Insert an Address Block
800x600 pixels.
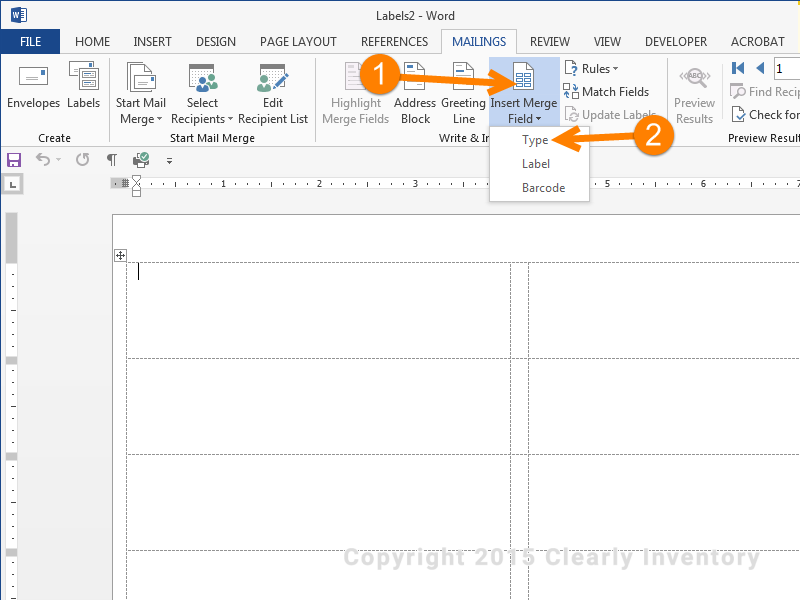click(415, 92)
